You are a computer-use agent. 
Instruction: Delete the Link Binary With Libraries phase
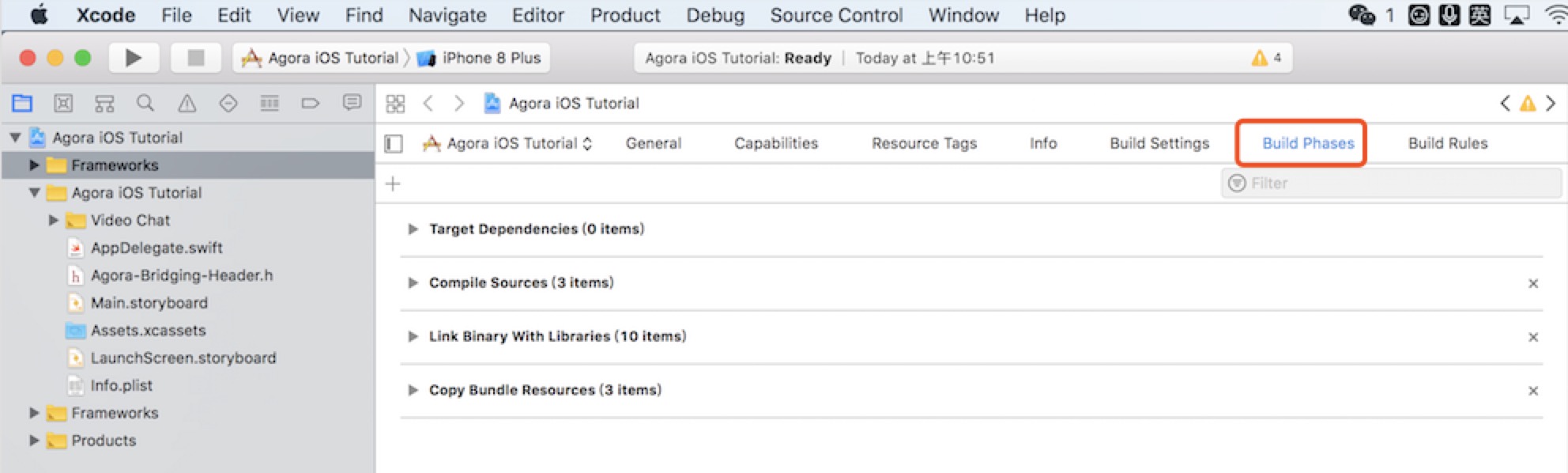(x=1532, y=337)
